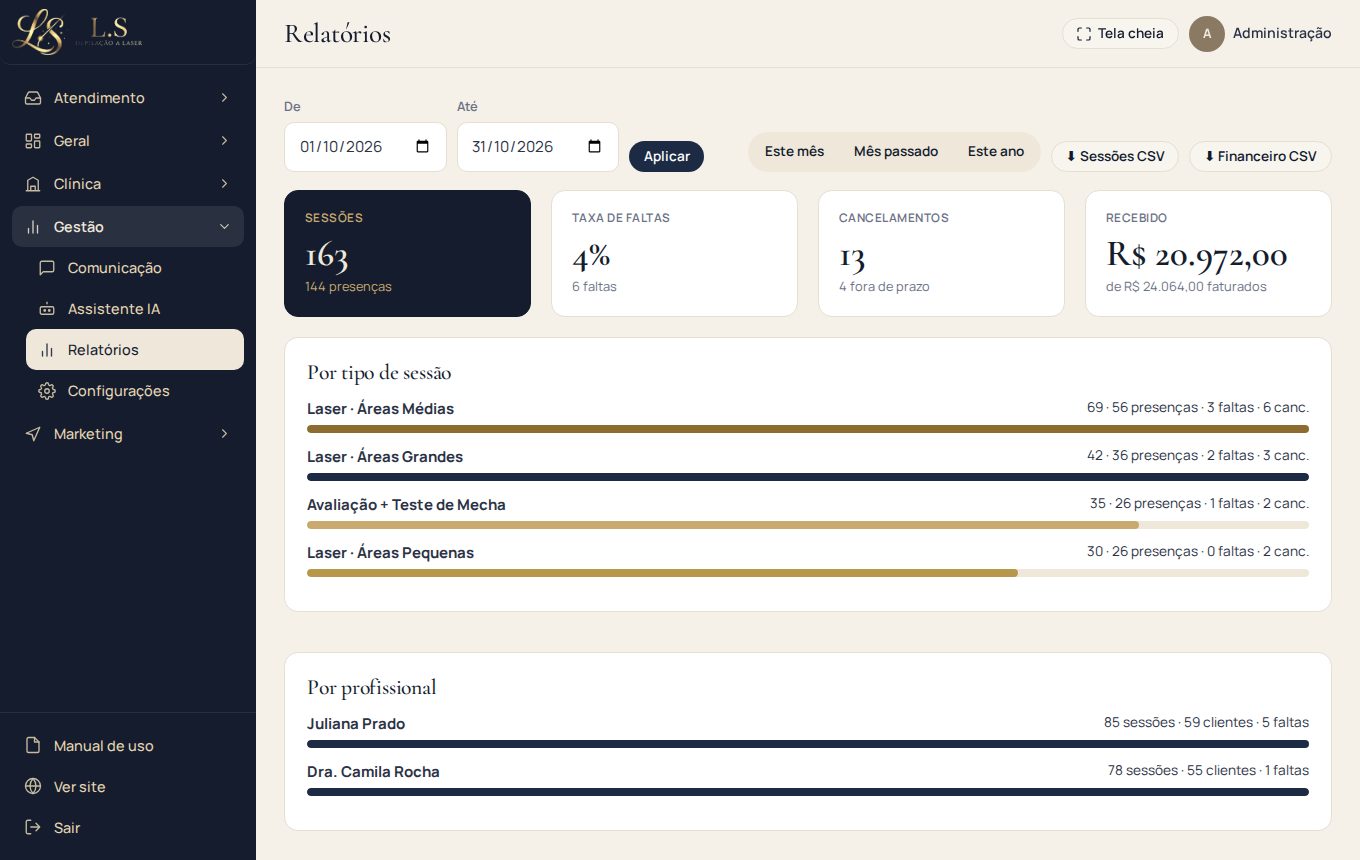1360x860 pixels.
Task: Expand the Atendimento menu chevron
Action: tap(224, 98)
